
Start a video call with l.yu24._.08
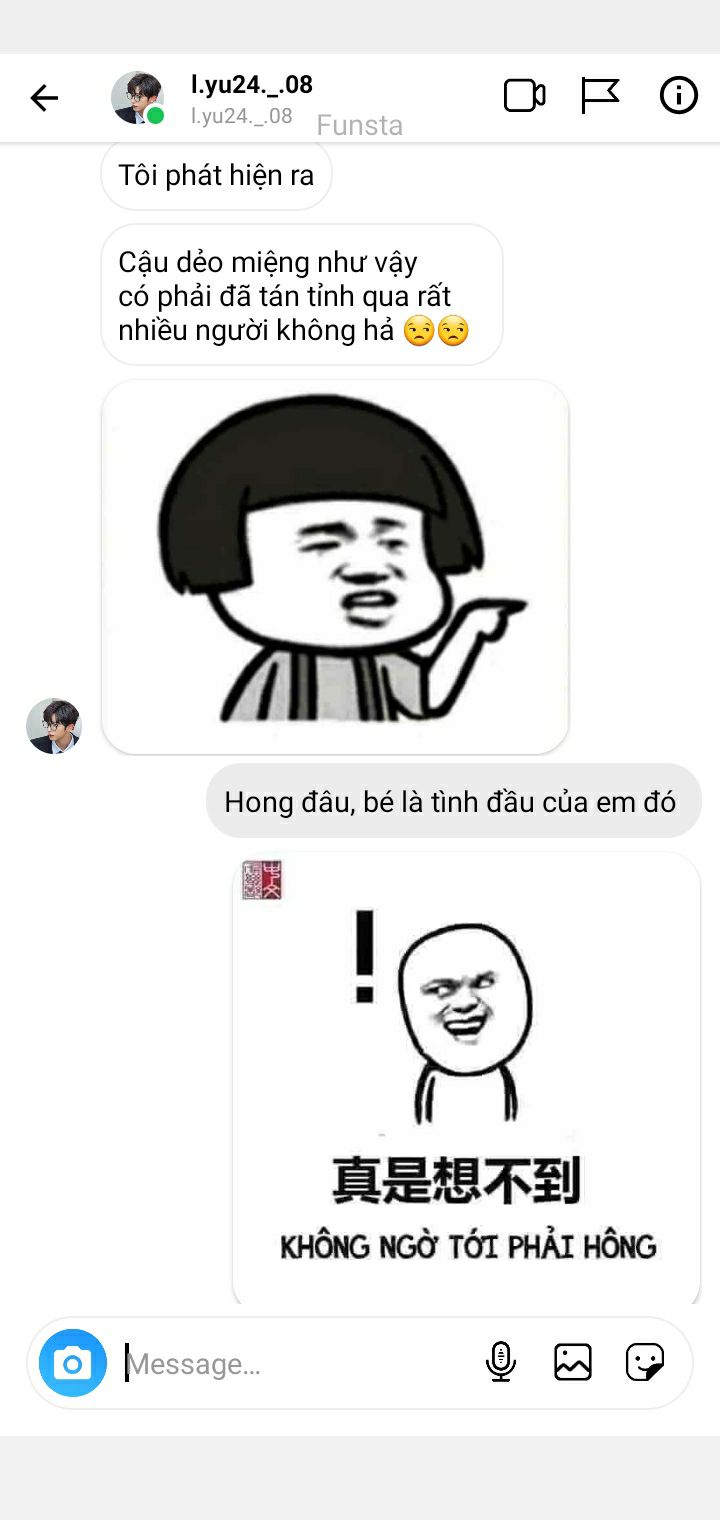point(524,96)
